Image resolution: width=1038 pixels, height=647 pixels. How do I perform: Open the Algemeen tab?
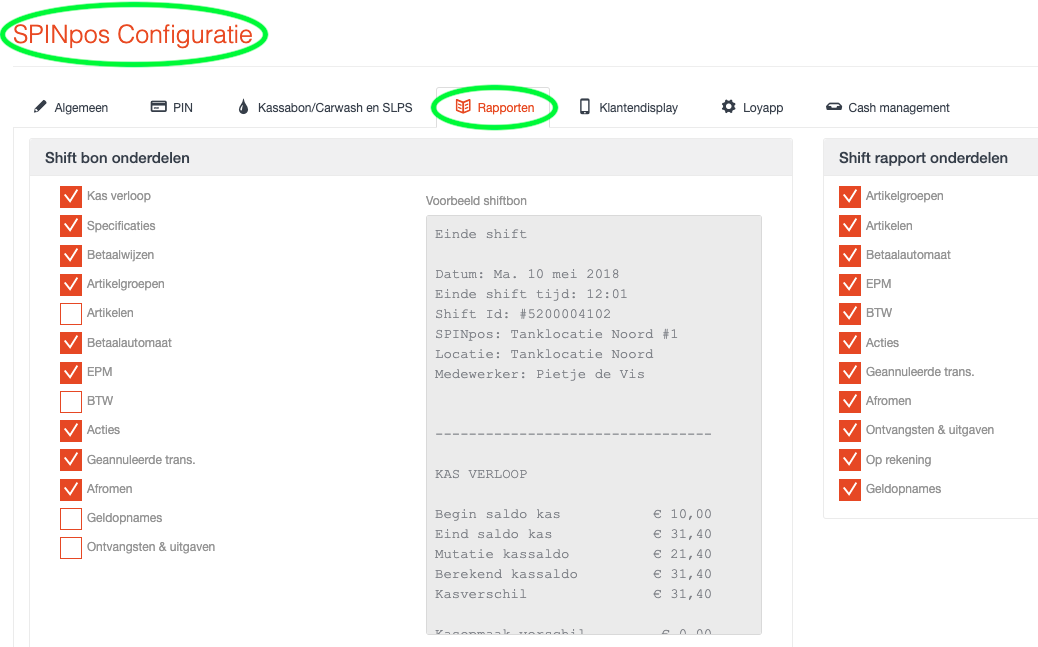71,107
